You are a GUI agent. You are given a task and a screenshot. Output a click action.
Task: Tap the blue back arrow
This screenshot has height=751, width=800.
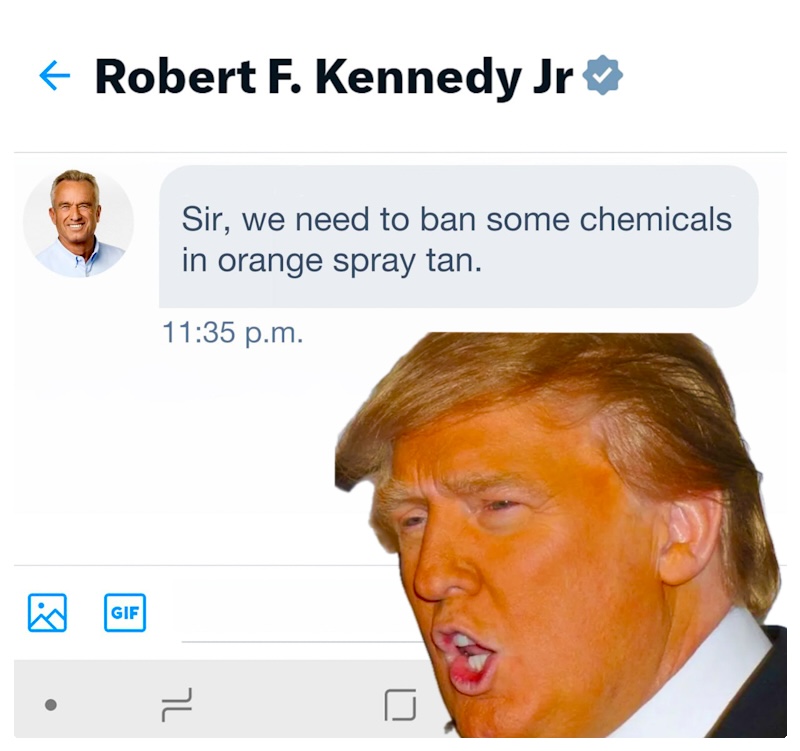pyautogui.click(x=55, y=76)
